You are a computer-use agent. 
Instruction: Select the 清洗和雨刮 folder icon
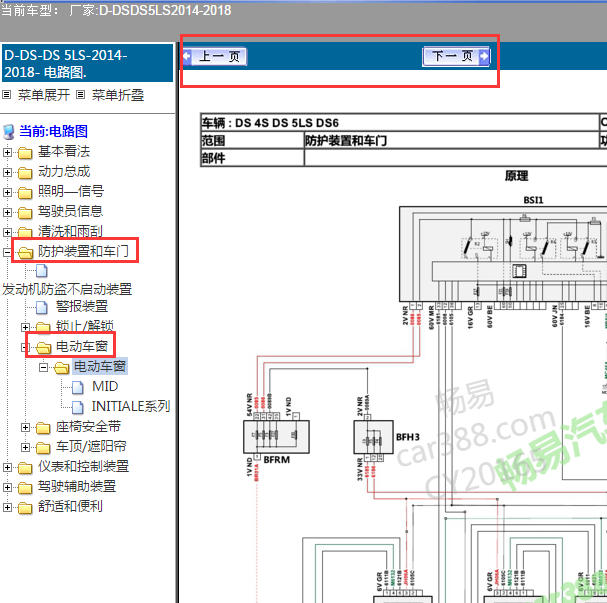[x=25, y=232]
